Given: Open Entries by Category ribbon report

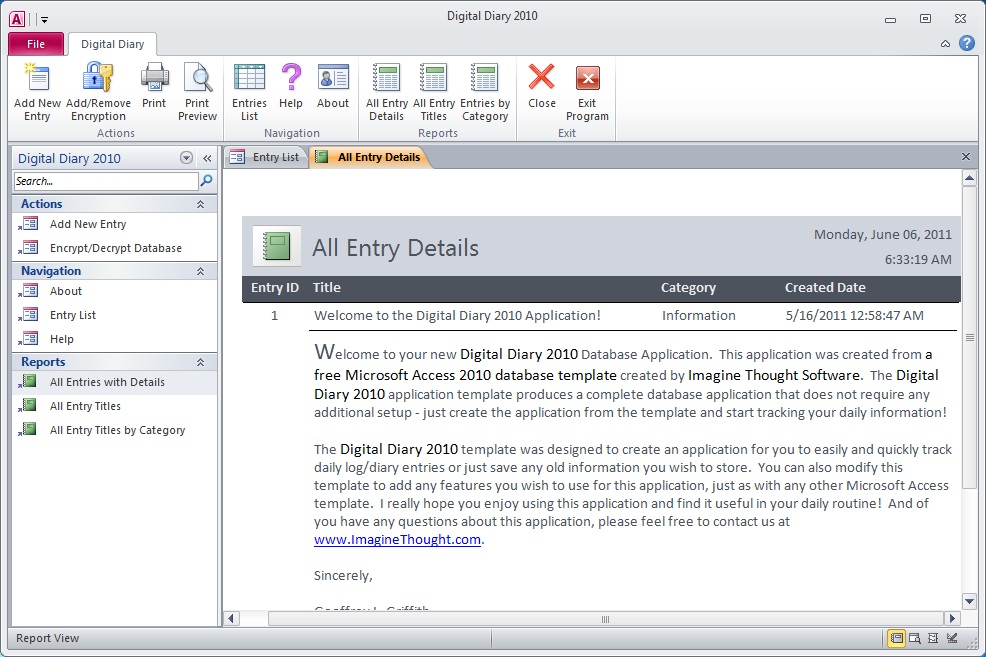Looking at the screenshot, I should click(485, 92).
